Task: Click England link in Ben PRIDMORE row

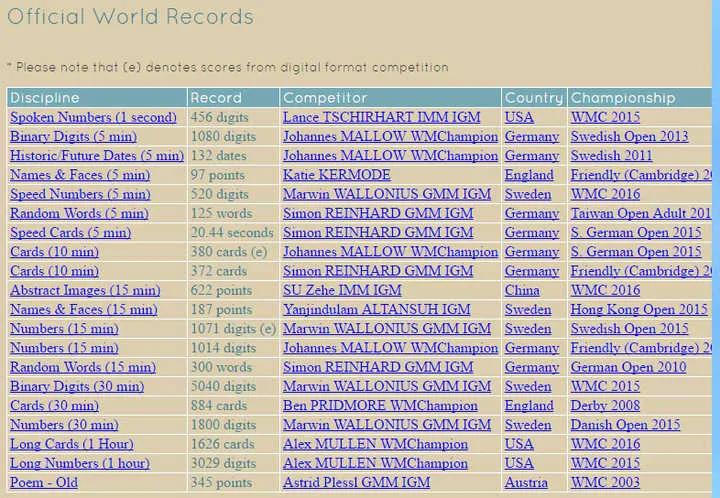Action: pyautogui.click(x=529, y=406)
